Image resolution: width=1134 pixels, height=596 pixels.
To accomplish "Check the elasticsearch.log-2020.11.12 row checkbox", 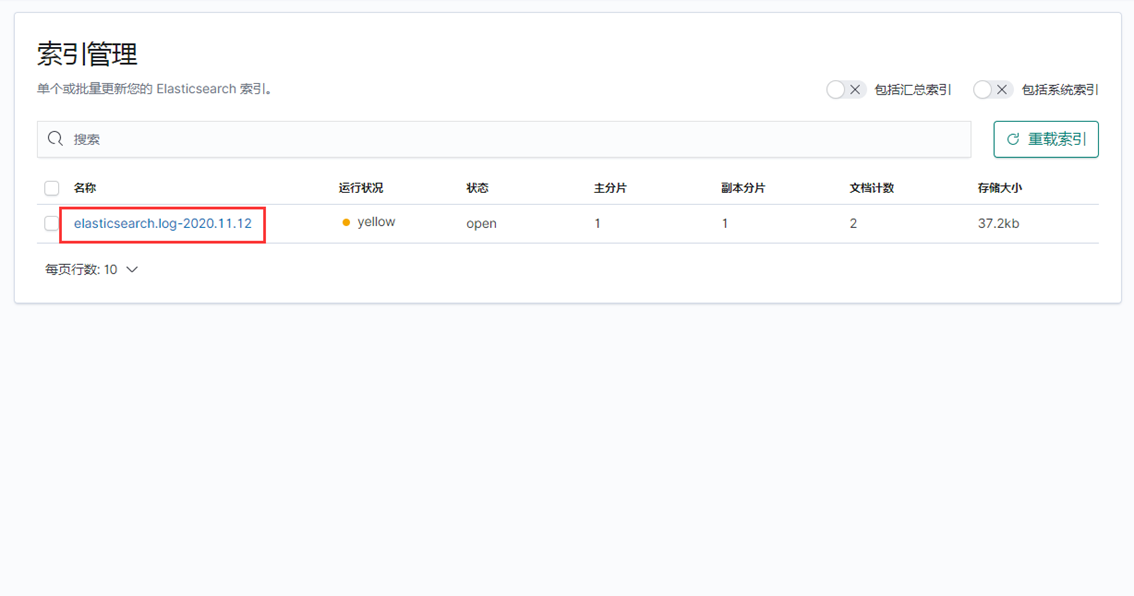I will point(51,224).
